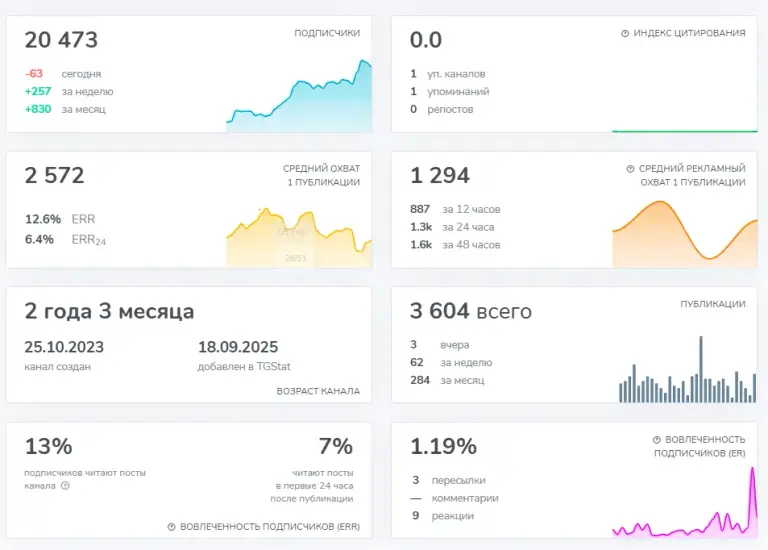
Task: Click the ИНДЕКС ЦИТИРОВАНИЯ label
Action: (690, 33)
